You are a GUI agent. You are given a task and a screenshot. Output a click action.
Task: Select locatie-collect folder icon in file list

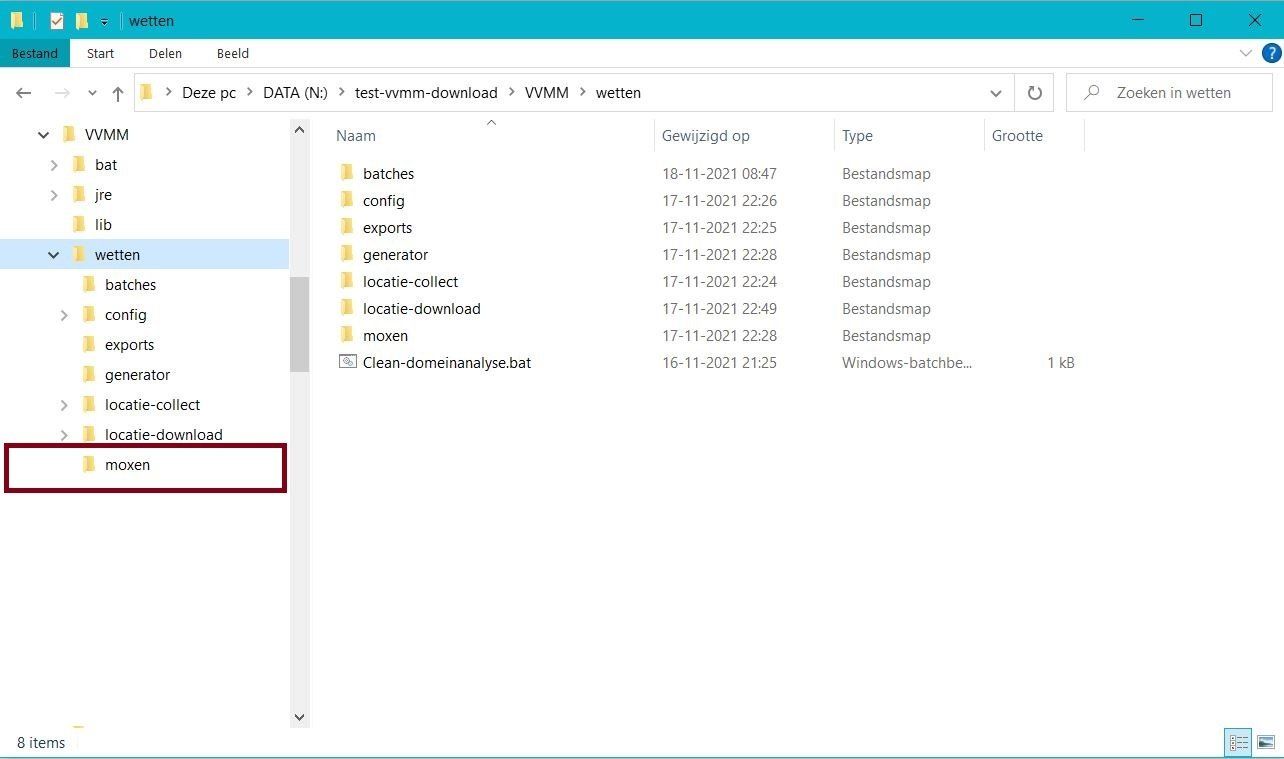tap(347, 280)
